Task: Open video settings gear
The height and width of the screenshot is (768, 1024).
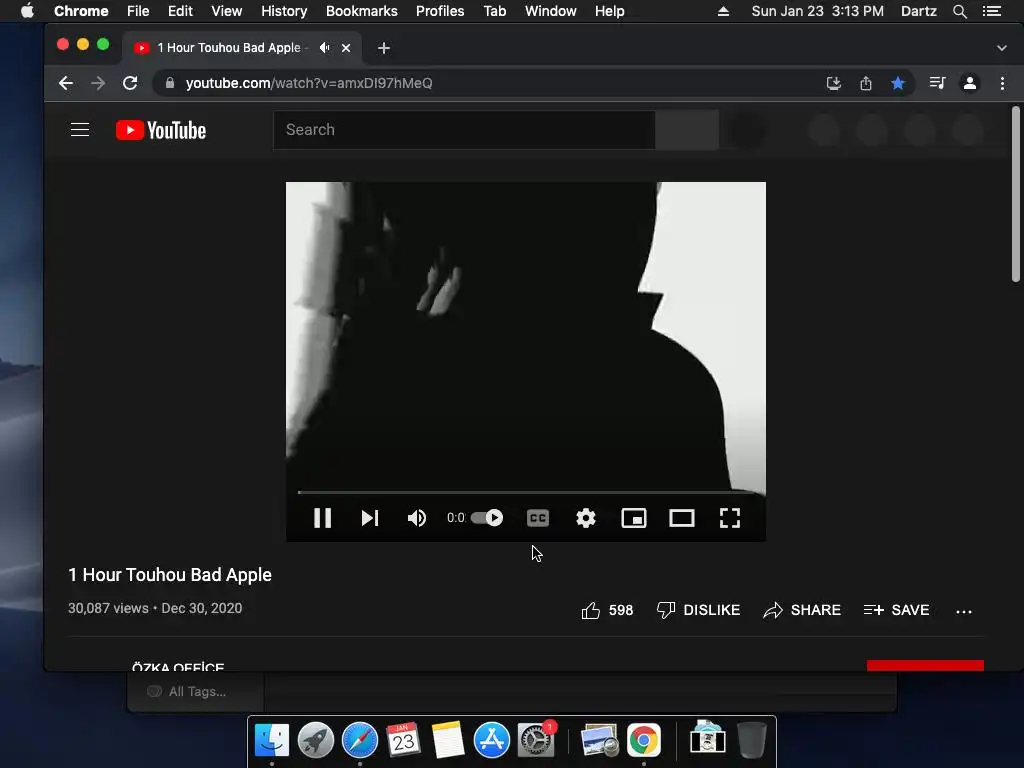Action: point(586,518)
